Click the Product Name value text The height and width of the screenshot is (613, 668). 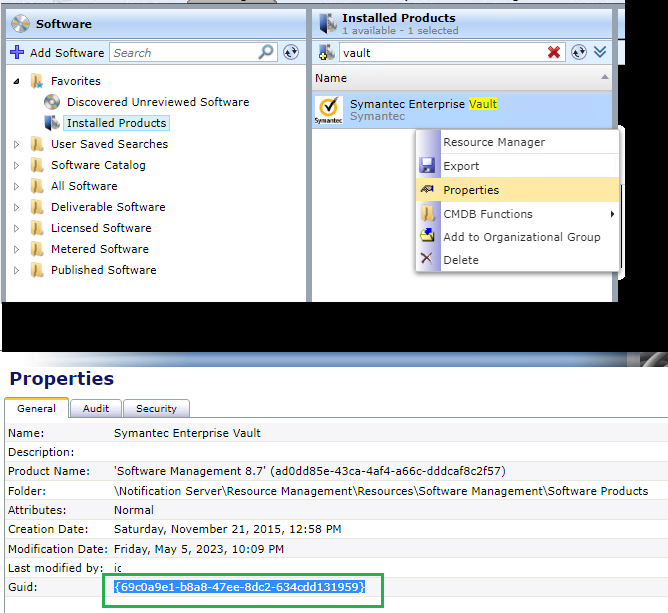pos(310,471)
